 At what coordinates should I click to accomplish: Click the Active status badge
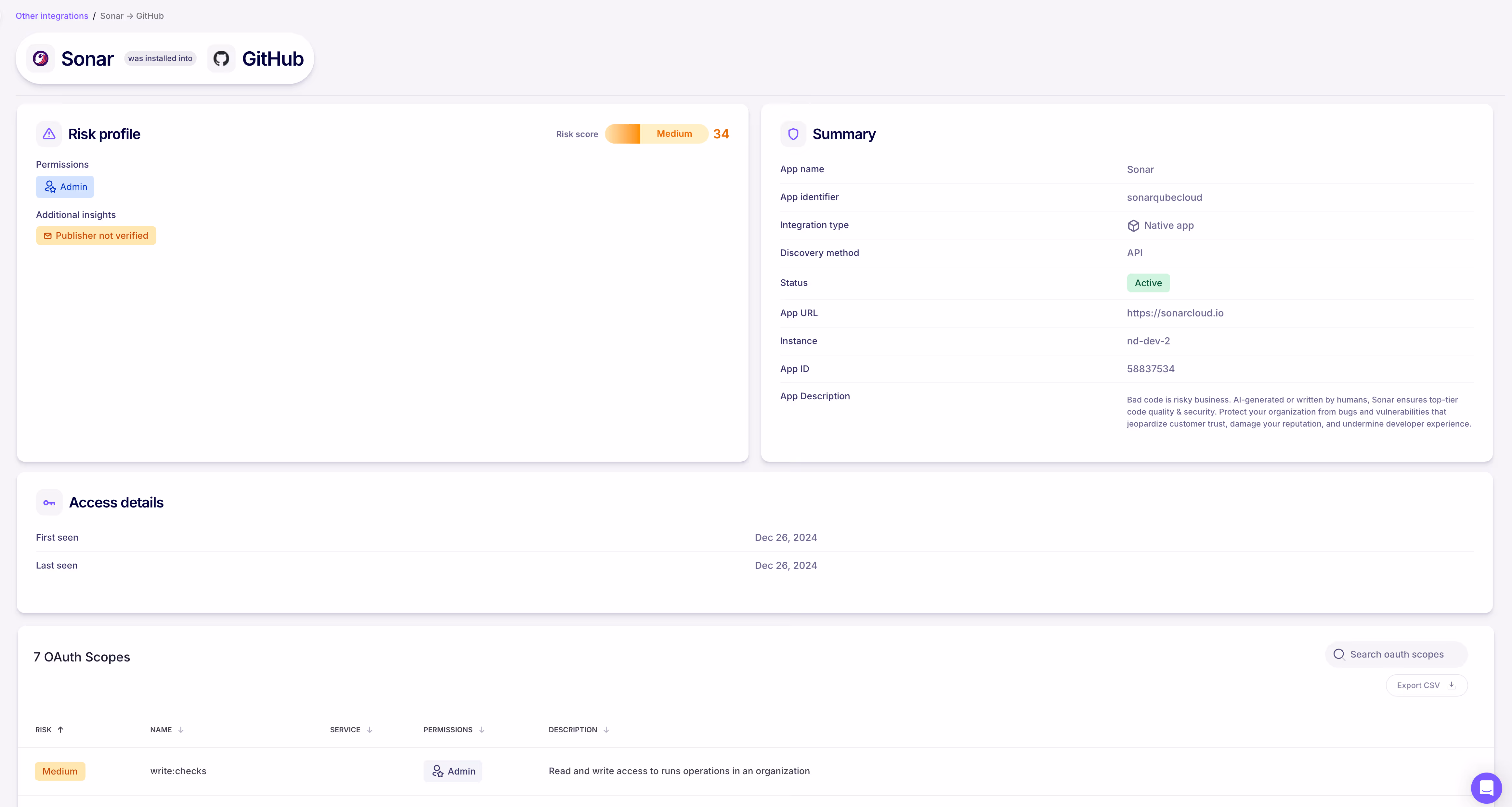pyautogui.click(x=1148, y=283)
